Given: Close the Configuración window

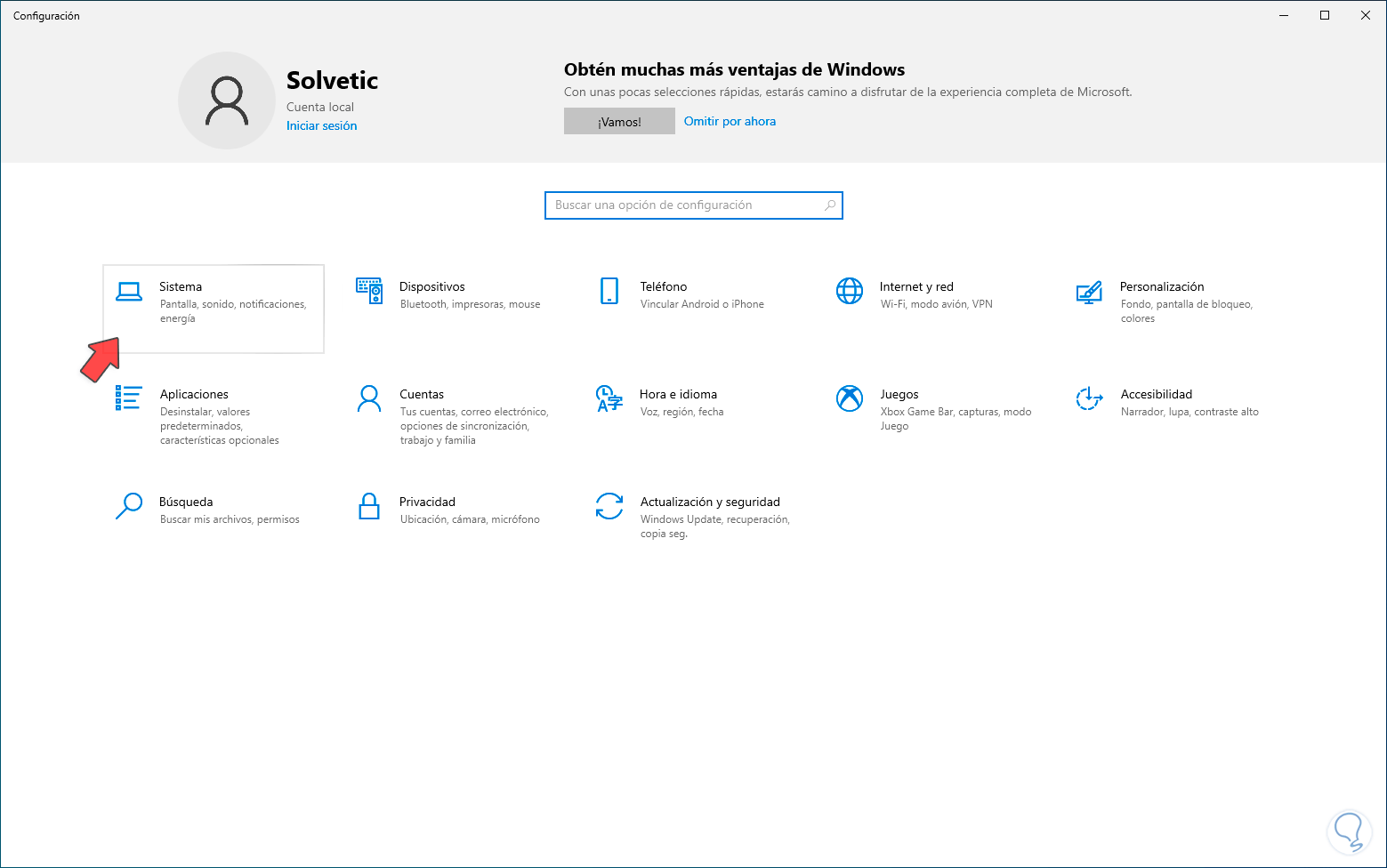Looking at the screenshot, I should pos(1366,15).
